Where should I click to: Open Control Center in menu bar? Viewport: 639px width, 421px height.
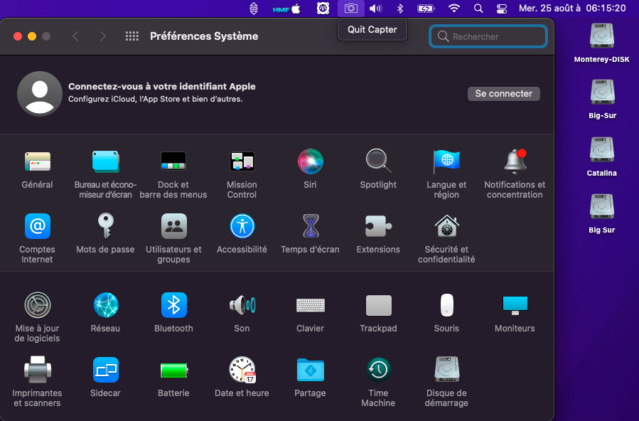[501, 9]
